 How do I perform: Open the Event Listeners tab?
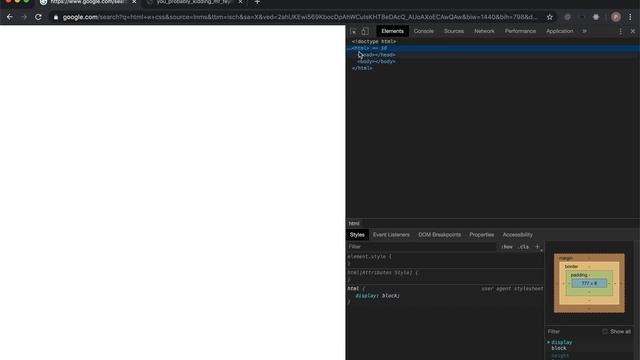pos(391,235)
